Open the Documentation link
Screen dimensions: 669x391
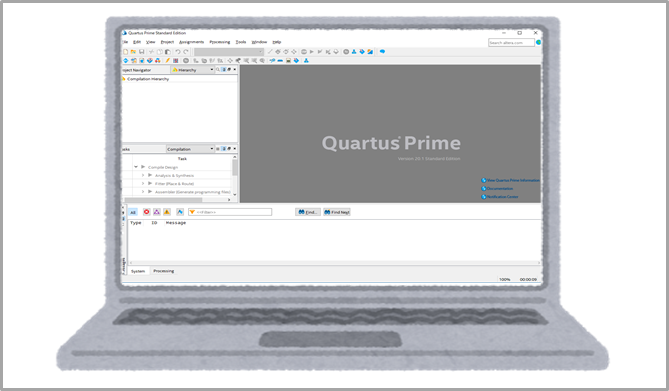[500, 189]
